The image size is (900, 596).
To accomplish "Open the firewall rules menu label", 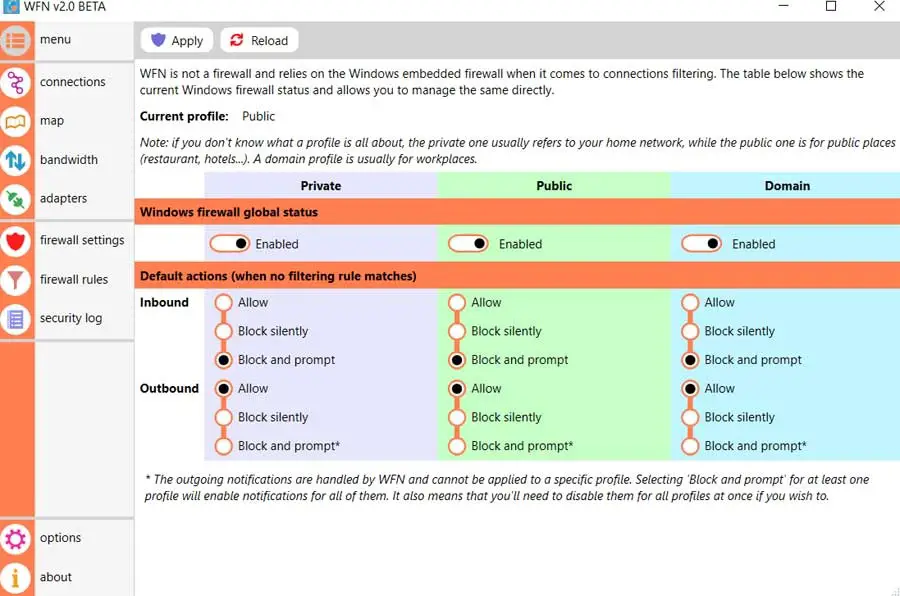I will [x=74, y=280].
